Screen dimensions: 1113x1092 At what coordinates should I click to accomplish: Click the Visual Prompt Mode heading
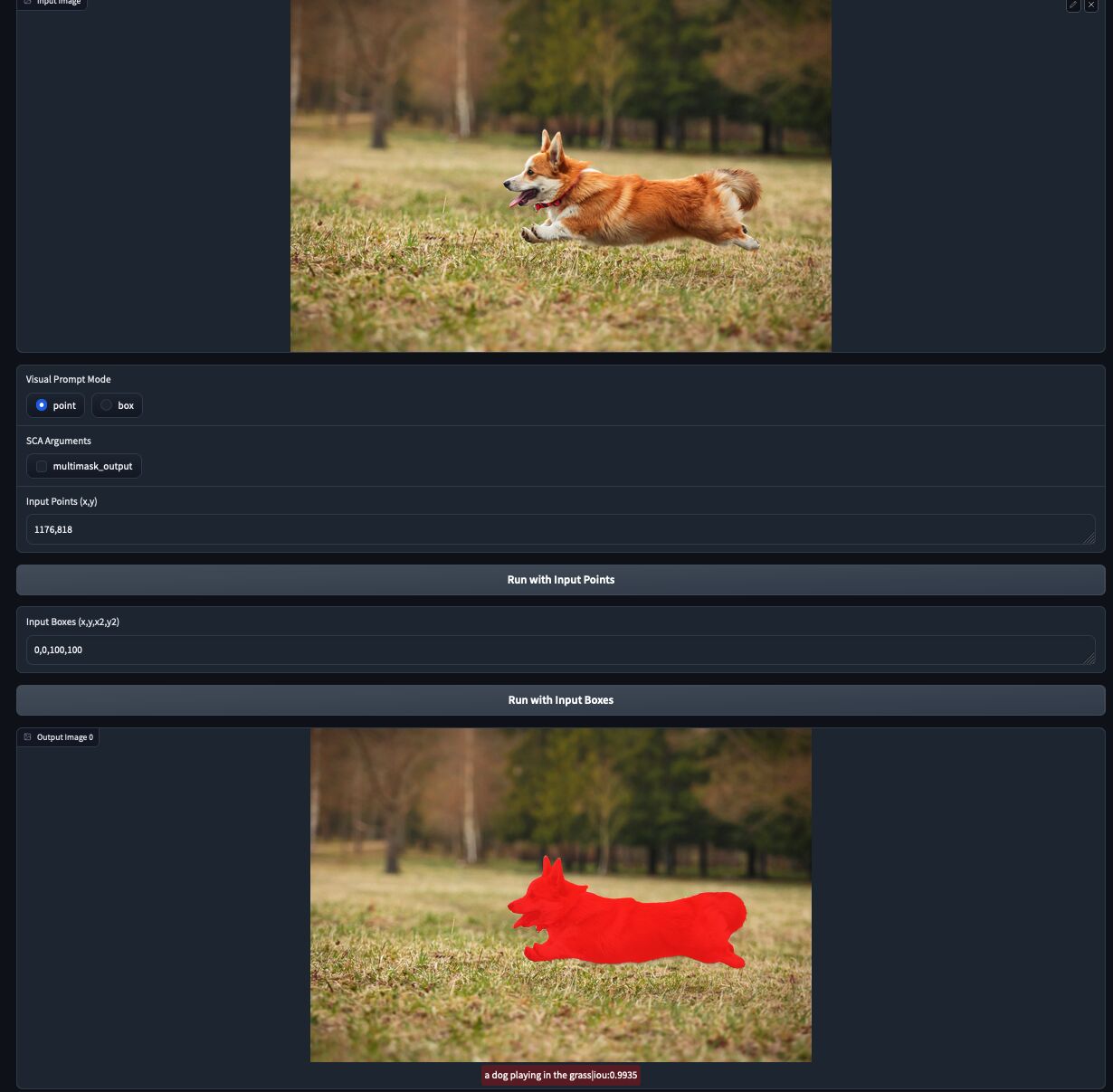[68, 379]
